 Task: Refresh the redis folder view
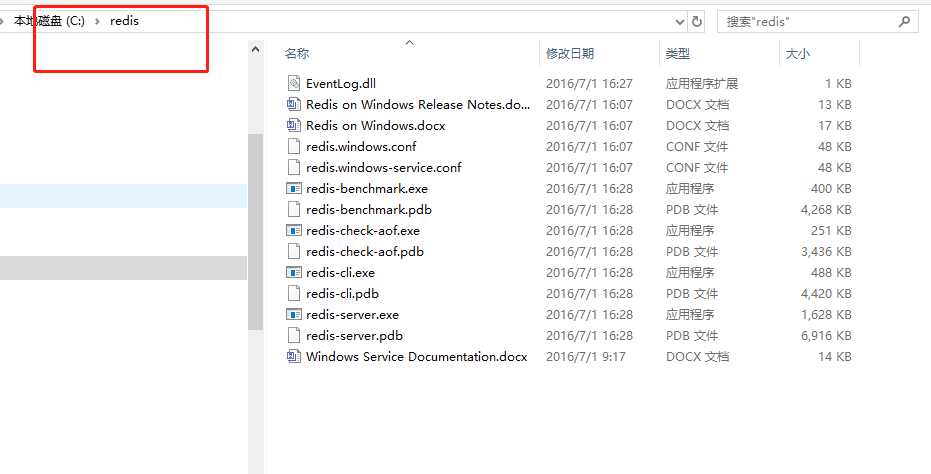click(696, 21)
